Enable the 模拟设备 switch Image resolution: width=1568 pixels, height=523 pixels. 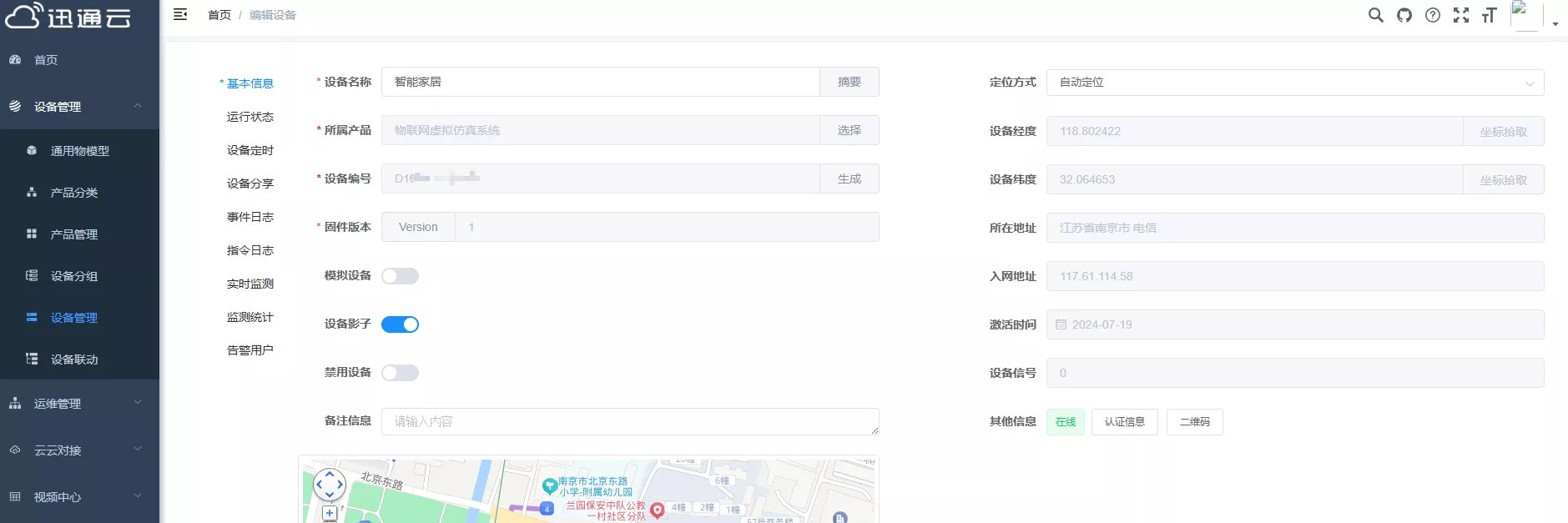point(400,276)
